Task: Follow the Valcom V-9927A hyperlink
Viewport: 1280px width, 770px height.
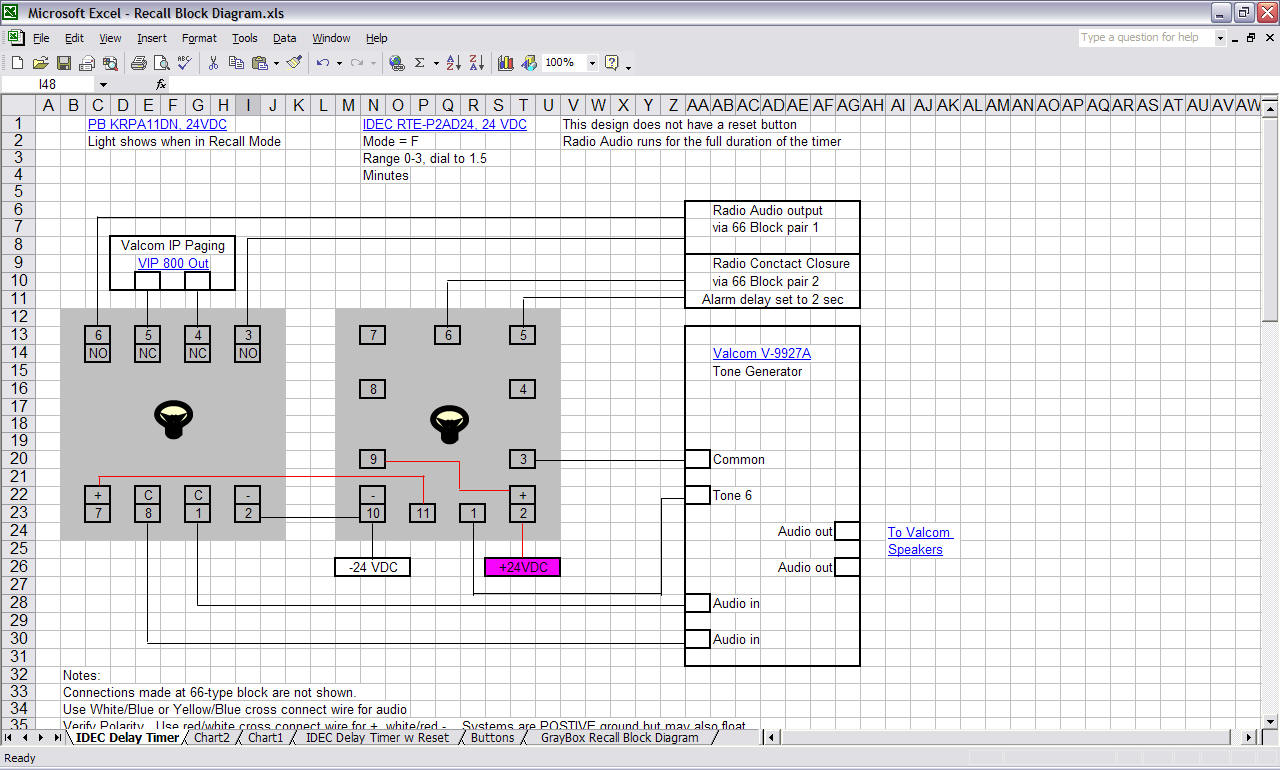Action: [761, 354]
